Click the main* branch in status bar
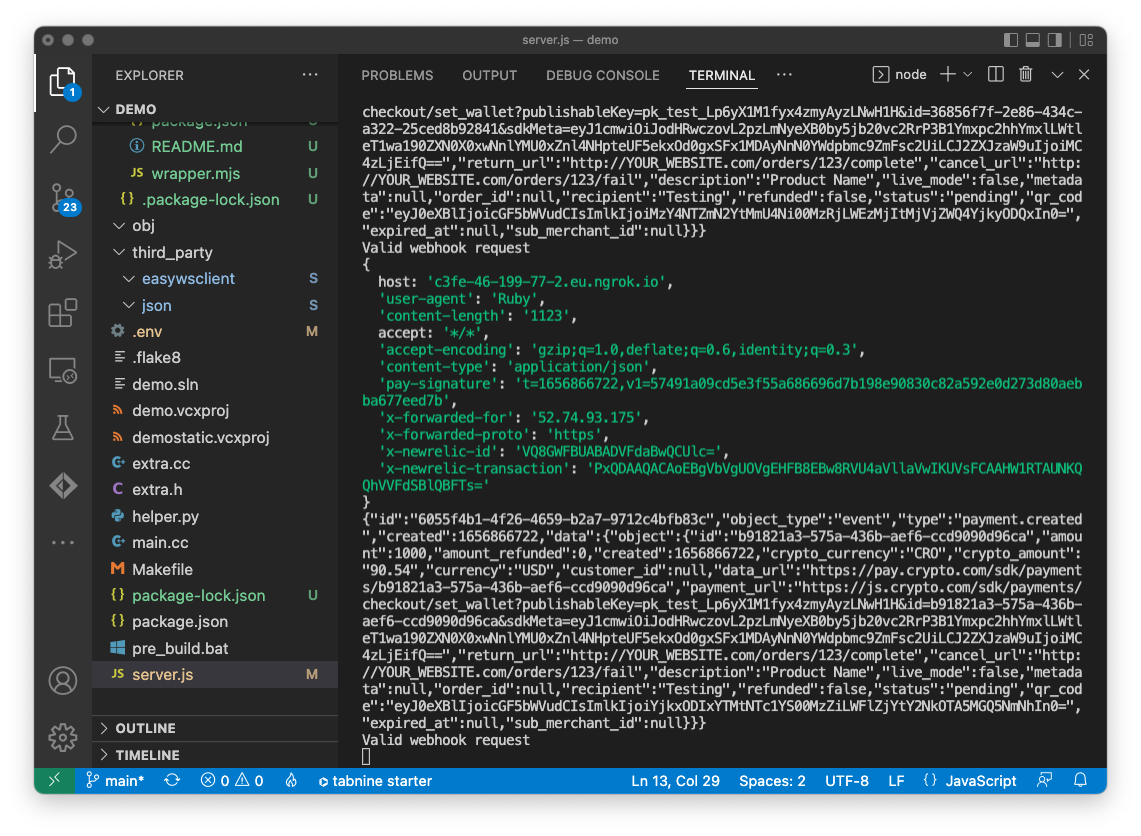Screen dimensions: 1141x836 (x=115, y=781)
